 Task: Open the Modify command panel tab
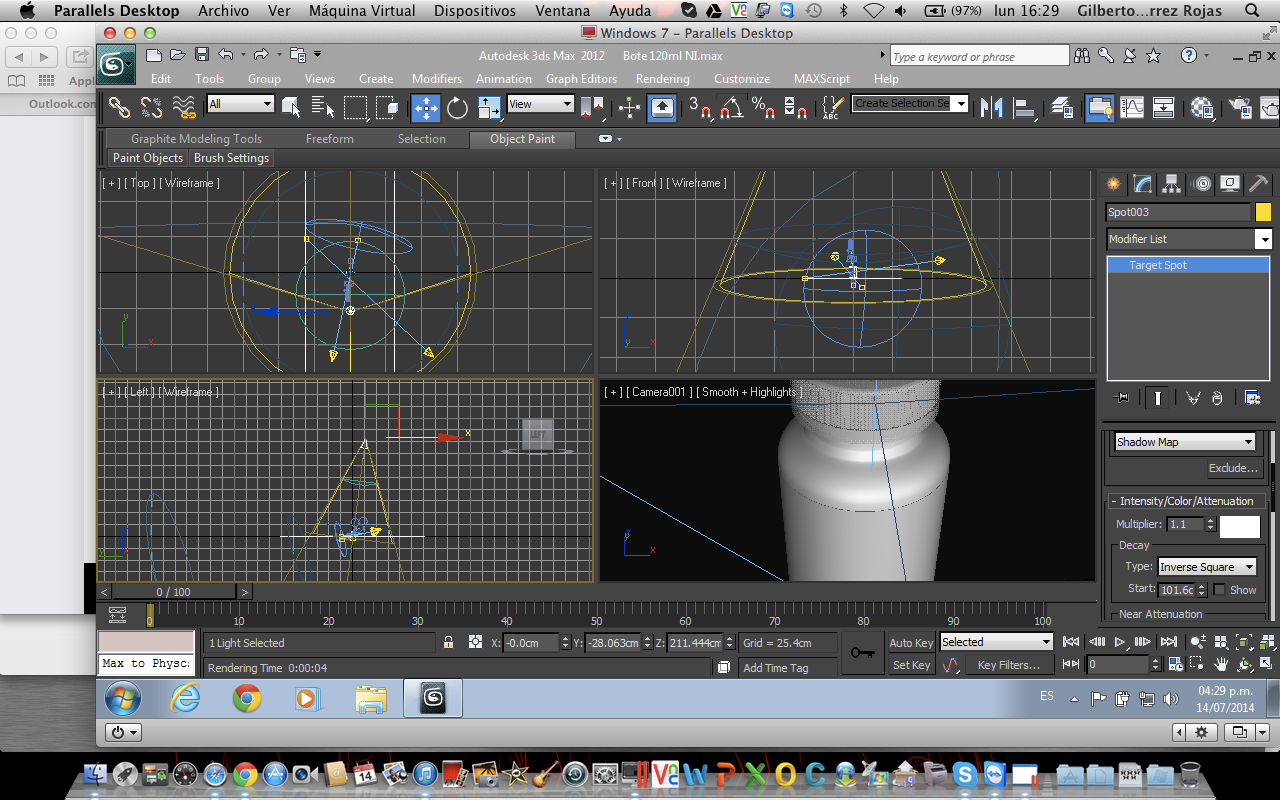(1142, 184)
